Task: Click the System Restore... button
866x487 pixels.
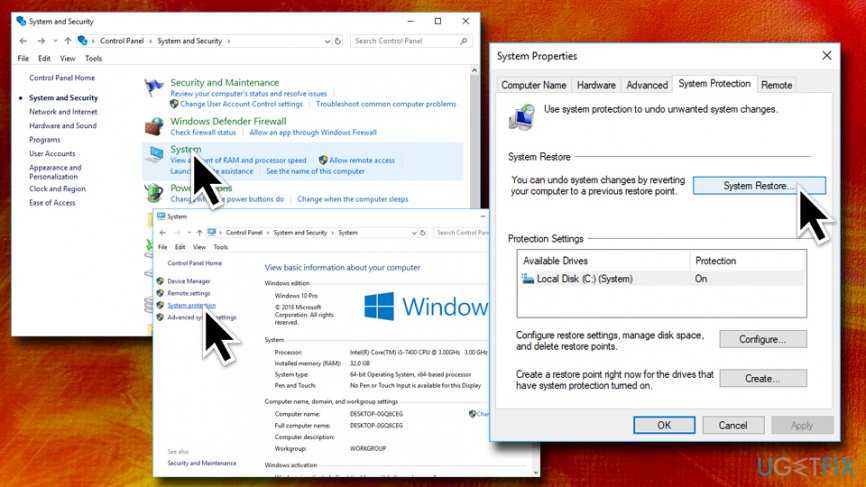Action: pos(759,186)
